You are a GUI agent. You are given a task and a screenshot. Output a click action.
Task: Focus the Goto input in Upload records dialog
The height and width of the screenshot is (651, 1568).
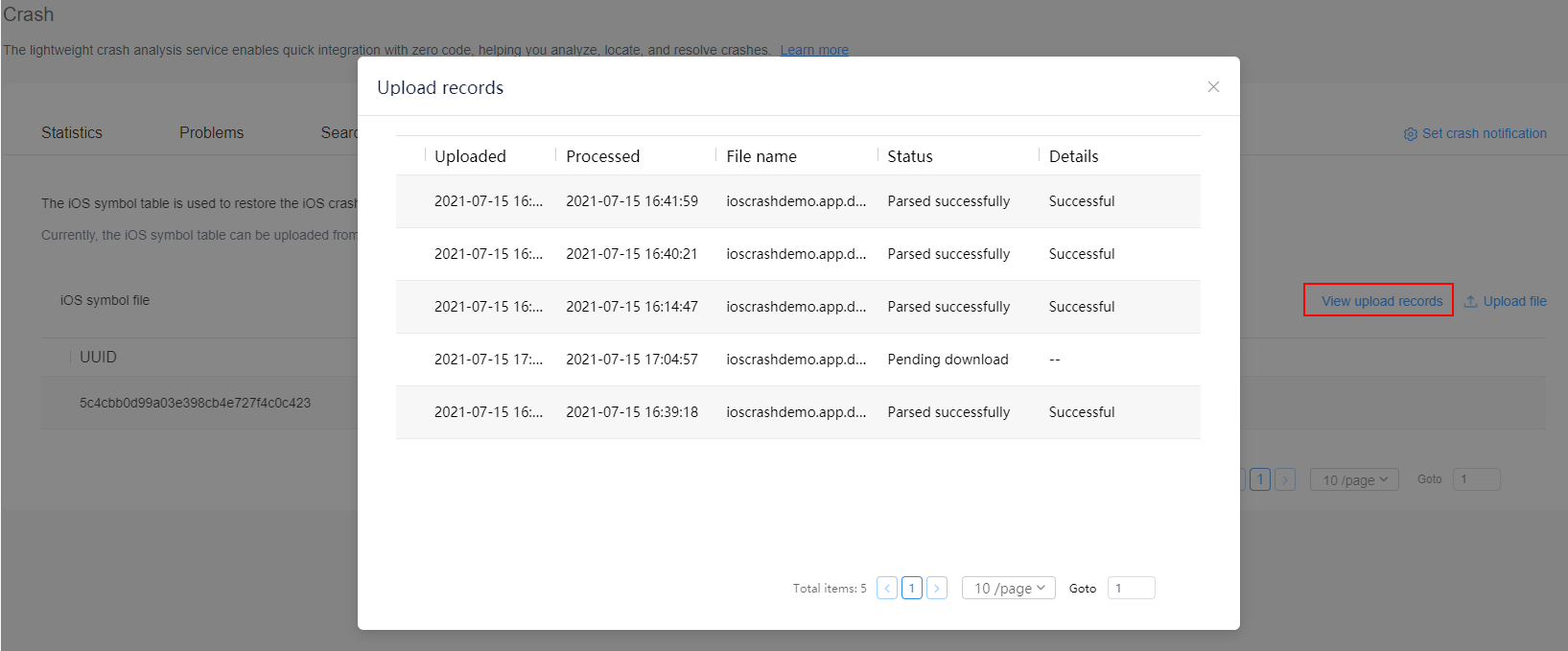pyautogui.click(x=1131, y=588)
